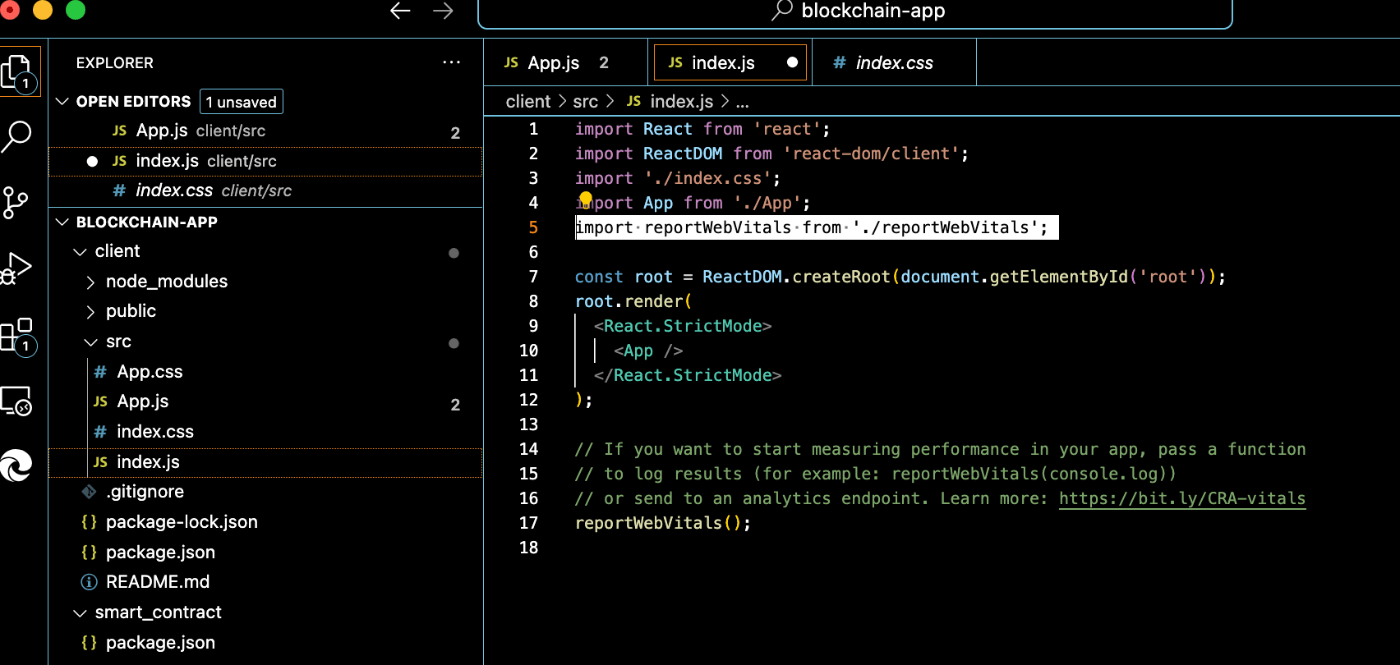Open the Remote Explorer icon
This screenshot has height=665, width=1400.
click(17, 401)
